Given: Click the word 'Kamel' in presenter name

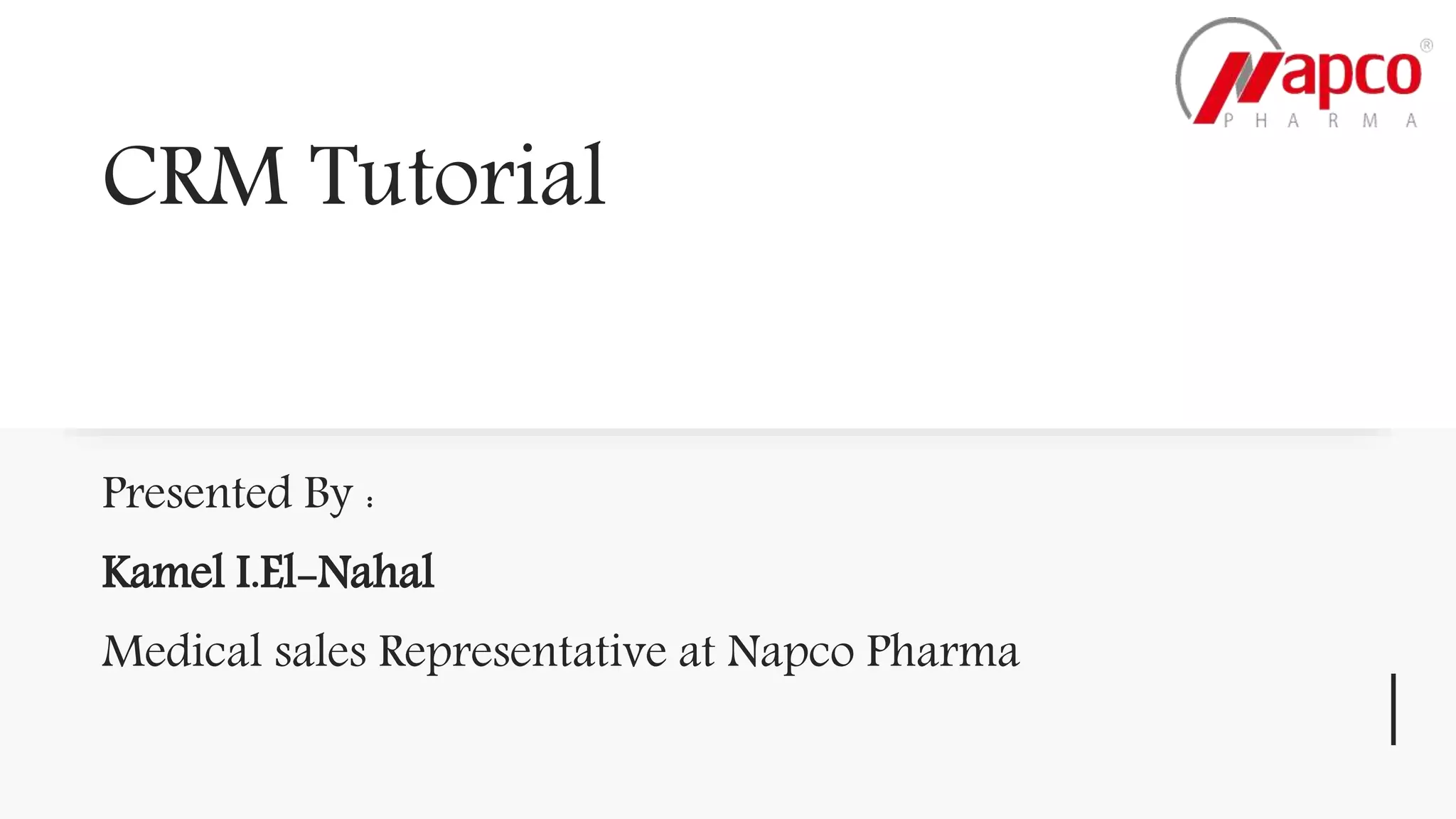Looking at the screenshot, I should pos(164,572).
